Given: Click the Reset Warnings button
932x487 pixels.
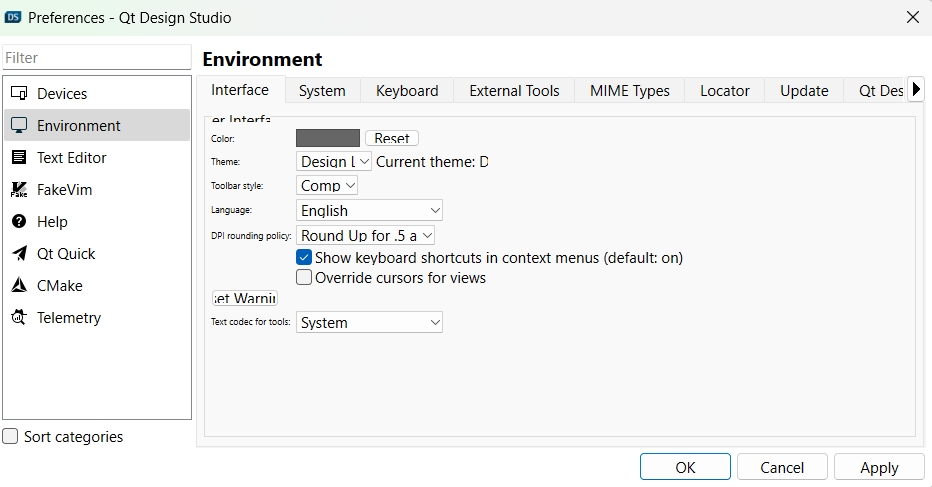Looking at the screenshot, I should pos(245,298).
